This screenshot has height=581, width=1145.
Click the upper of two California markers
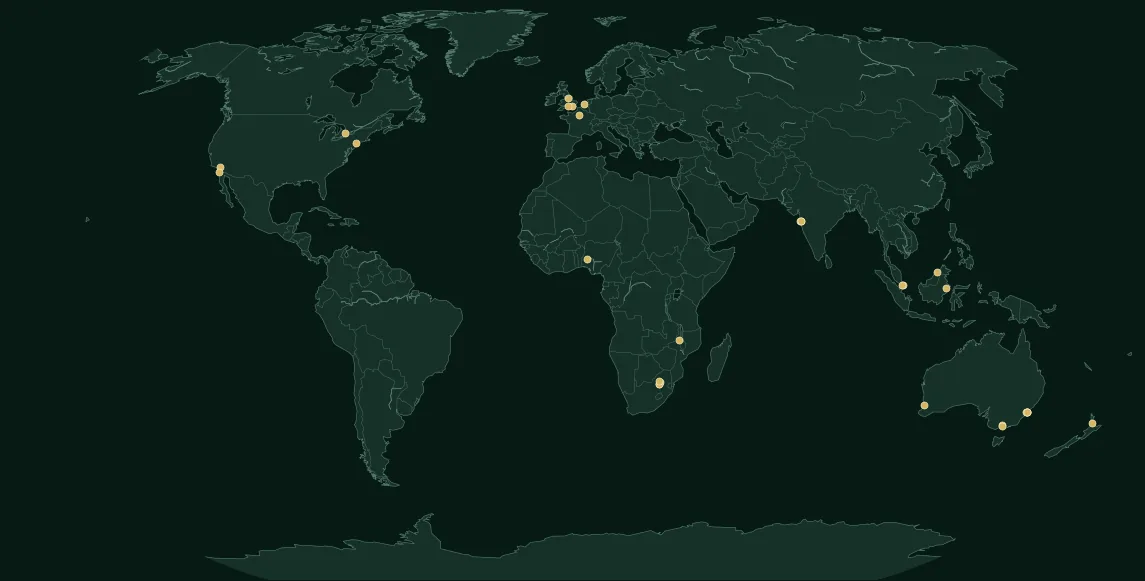coord(221,168)
